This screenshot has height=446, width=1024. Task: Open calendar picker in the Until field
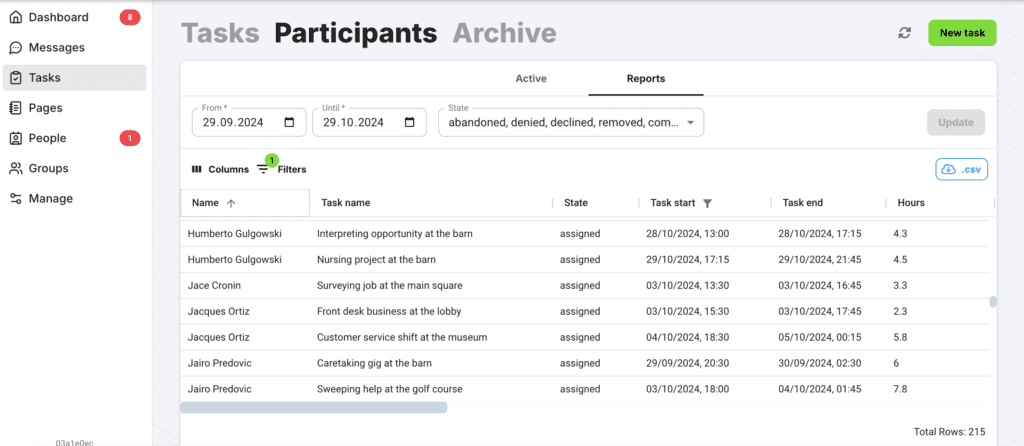pyautogui.click(x=409, y=123)
